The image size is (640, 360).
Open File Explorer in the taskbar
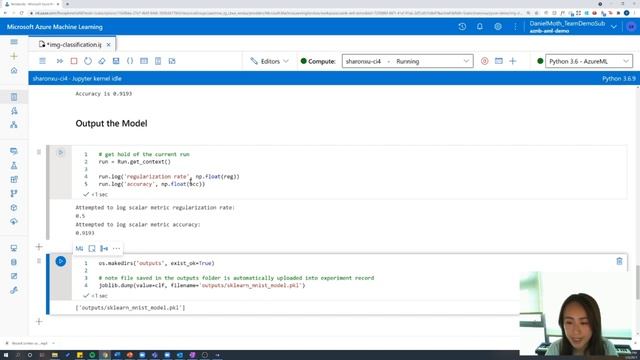point(54,355)
